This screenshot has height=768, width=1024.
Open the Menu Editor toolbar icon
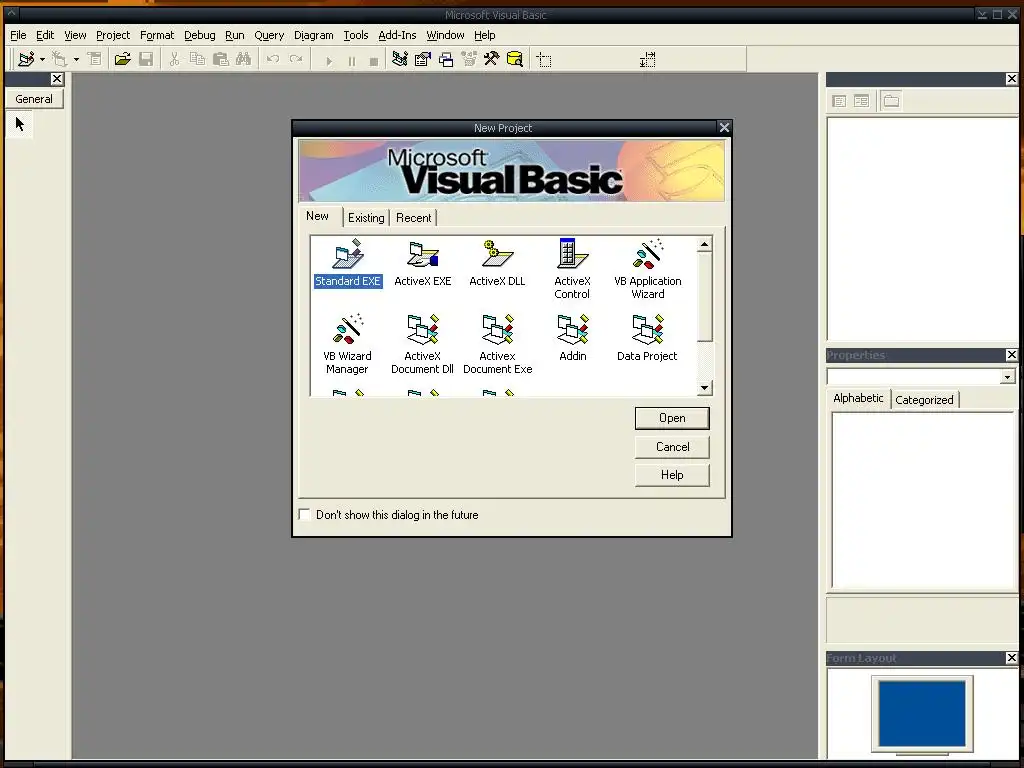point(95,59)
